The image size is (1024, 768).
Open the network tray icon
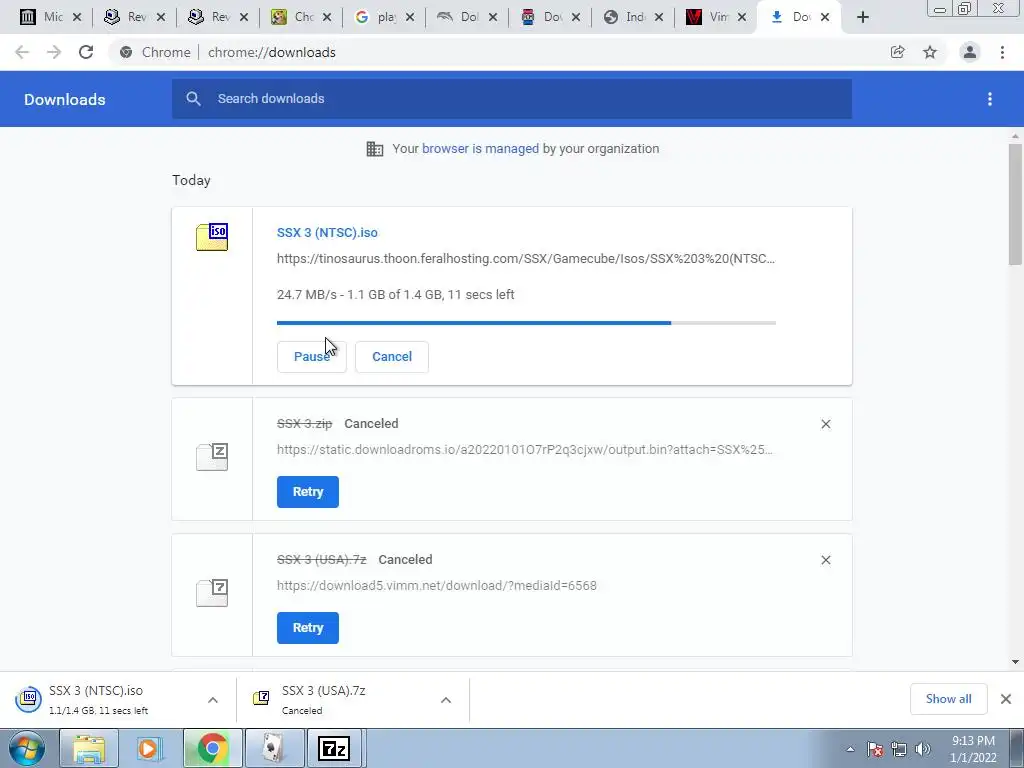899,749
